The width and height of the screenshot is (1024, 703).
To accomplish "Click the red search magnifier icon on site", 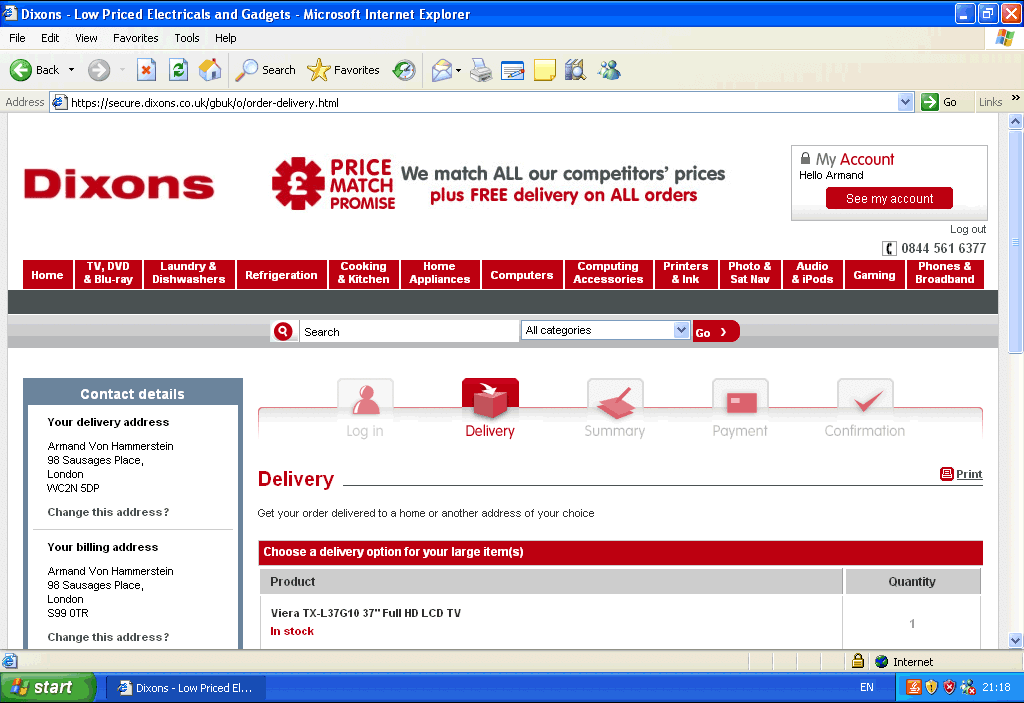I will coord(283,331).
